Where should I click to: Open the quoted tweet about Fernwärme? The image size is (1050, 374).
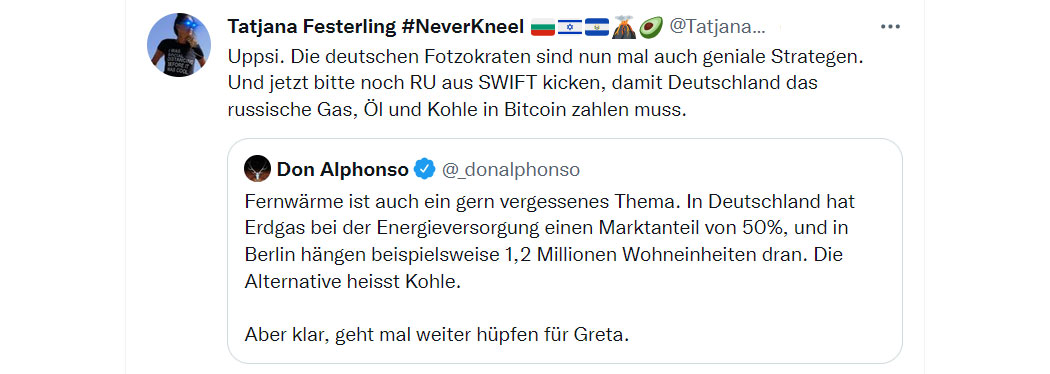coord(565,251)
